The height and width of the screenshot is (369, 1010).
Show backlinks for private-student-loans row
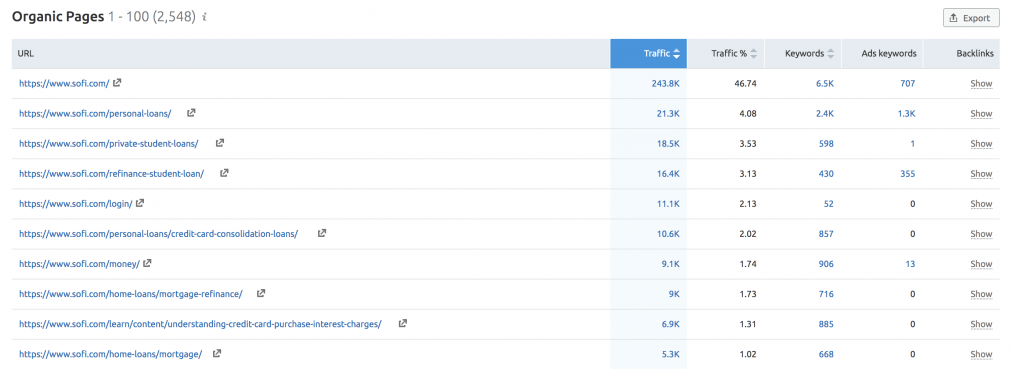[981, 144]
